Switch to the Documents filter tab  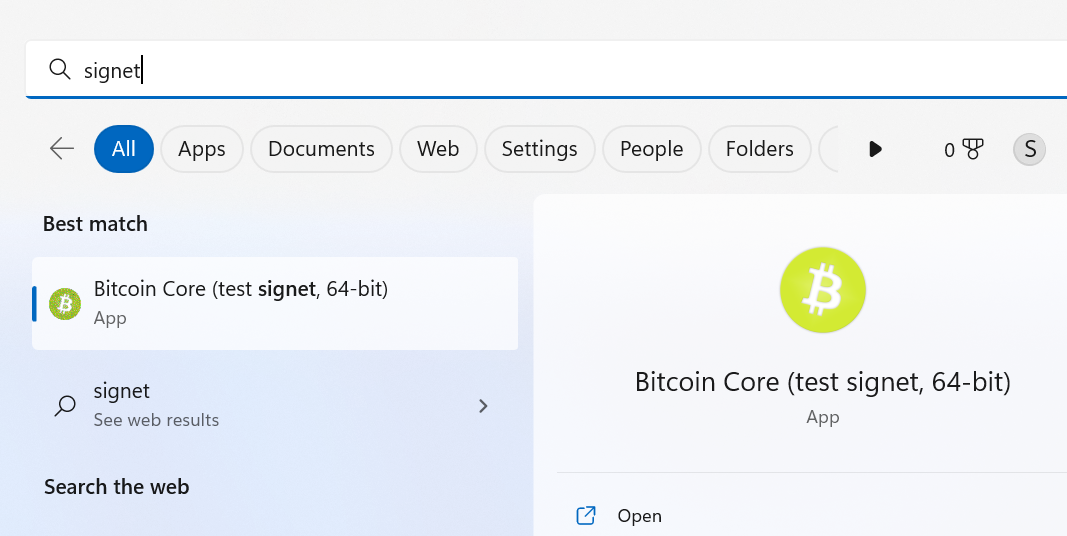[x=321, y=148]
